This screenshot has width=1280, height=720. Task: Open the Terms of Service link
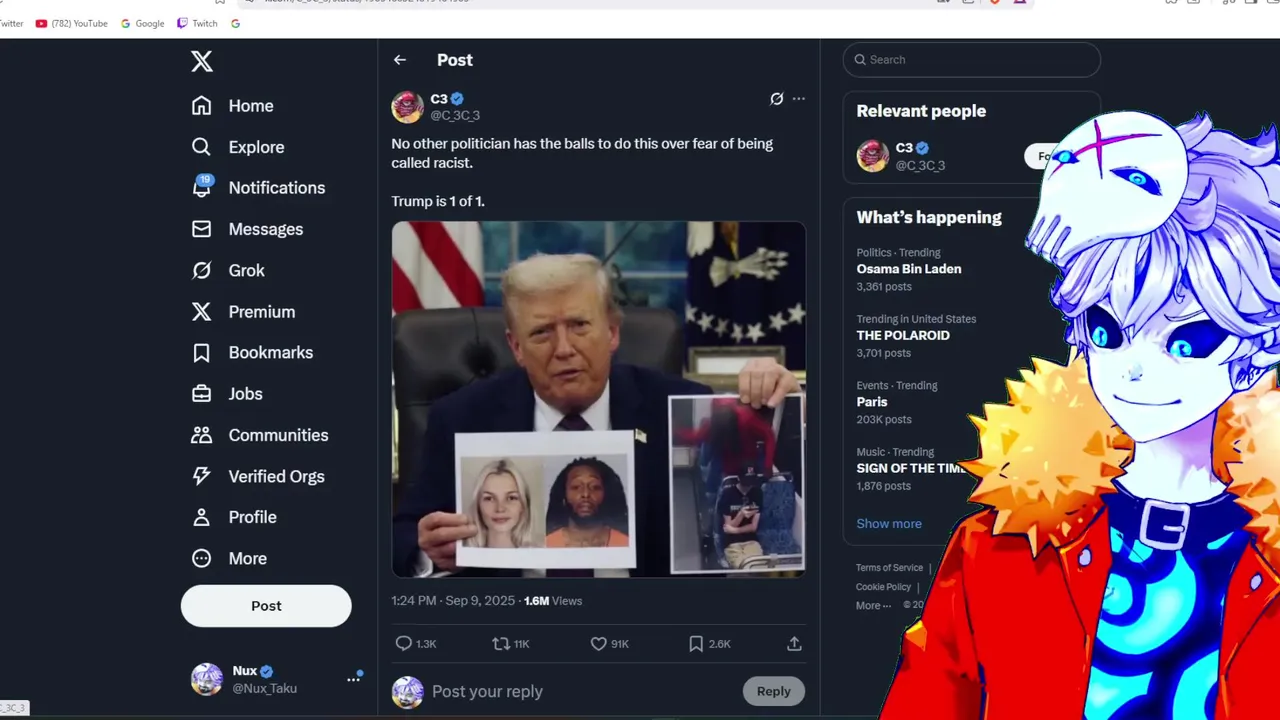pos(889,568)
